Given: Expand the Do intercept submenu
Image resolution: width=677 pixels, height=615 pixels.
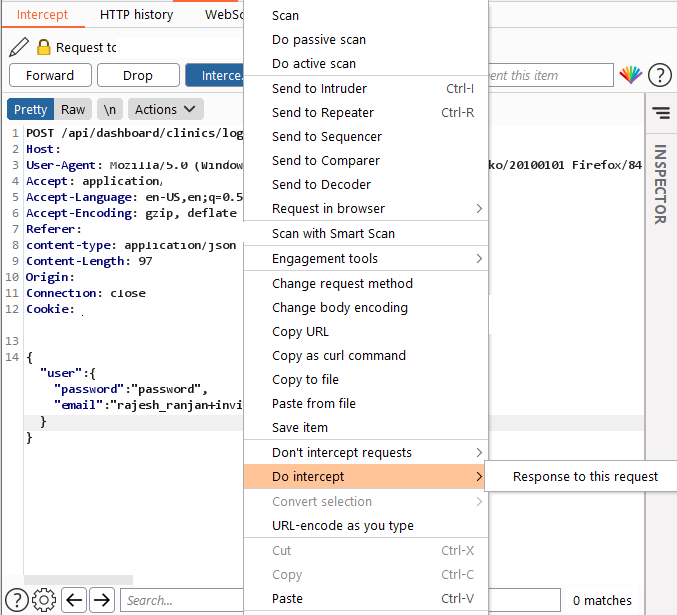Looking at the screenshot, I should (x=366, y=477).
